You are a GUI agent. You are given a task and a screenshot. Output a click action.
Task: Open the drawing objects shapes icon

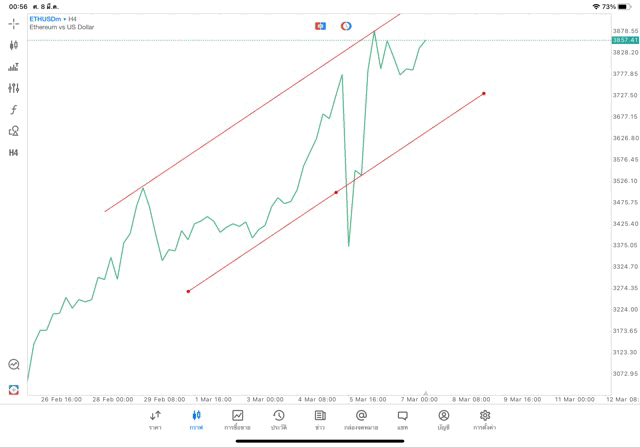coord(14,131)
